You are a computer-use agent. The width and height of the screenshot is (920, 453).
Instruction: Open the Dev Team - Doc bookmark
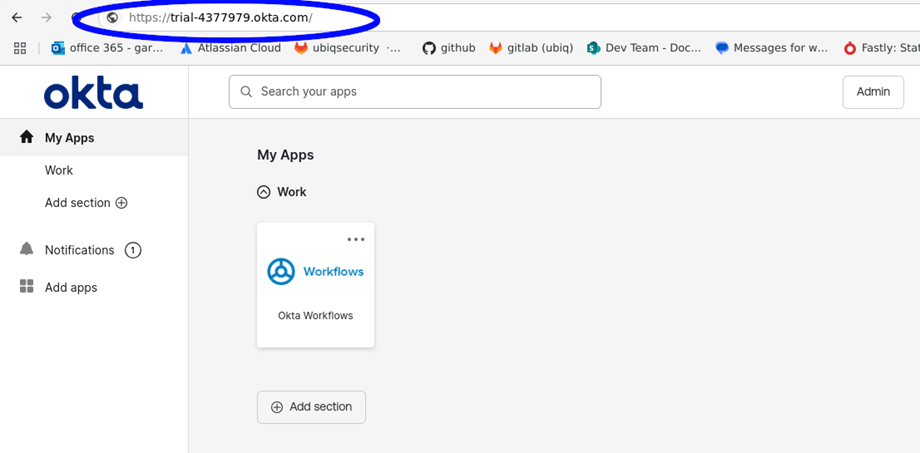[644, 48]
